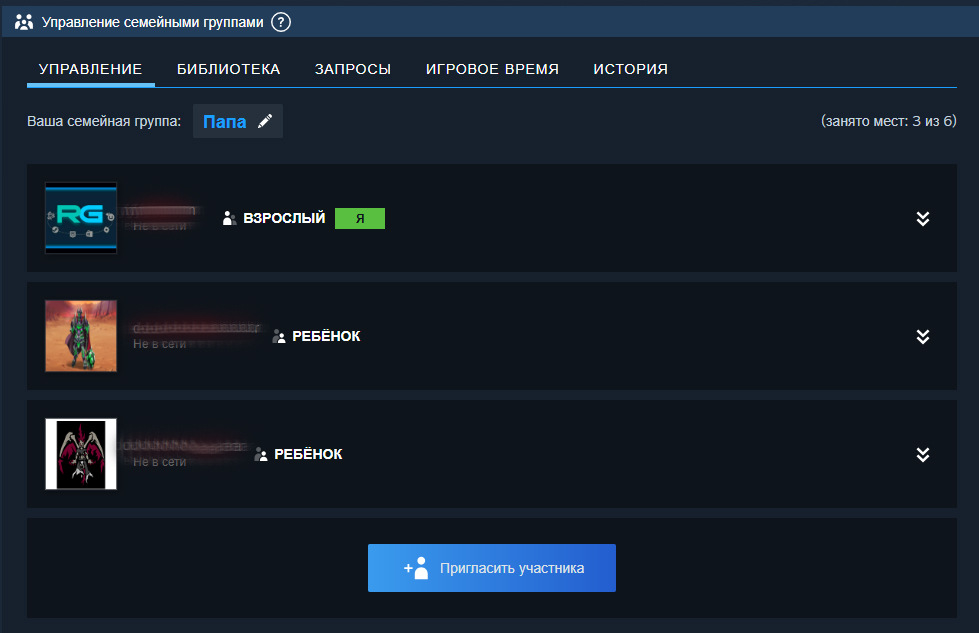Image resolution: width=979 pixels, height=633 pixels.
Task: View the ИСТОРИЯ tab
Action: tap(630, 69)
